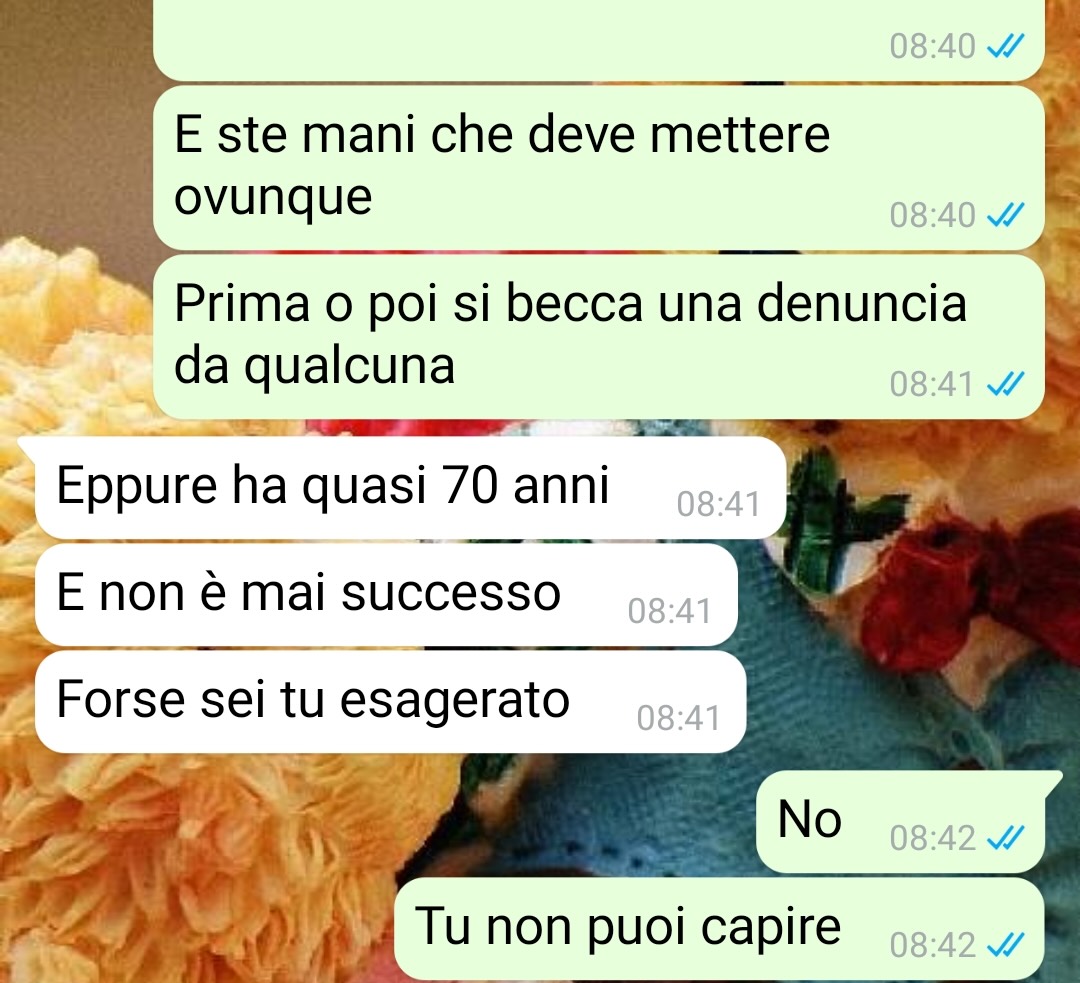Tap the blue read ticks on 'No' message
The image size is (1080, 983).
point(1006,838)
